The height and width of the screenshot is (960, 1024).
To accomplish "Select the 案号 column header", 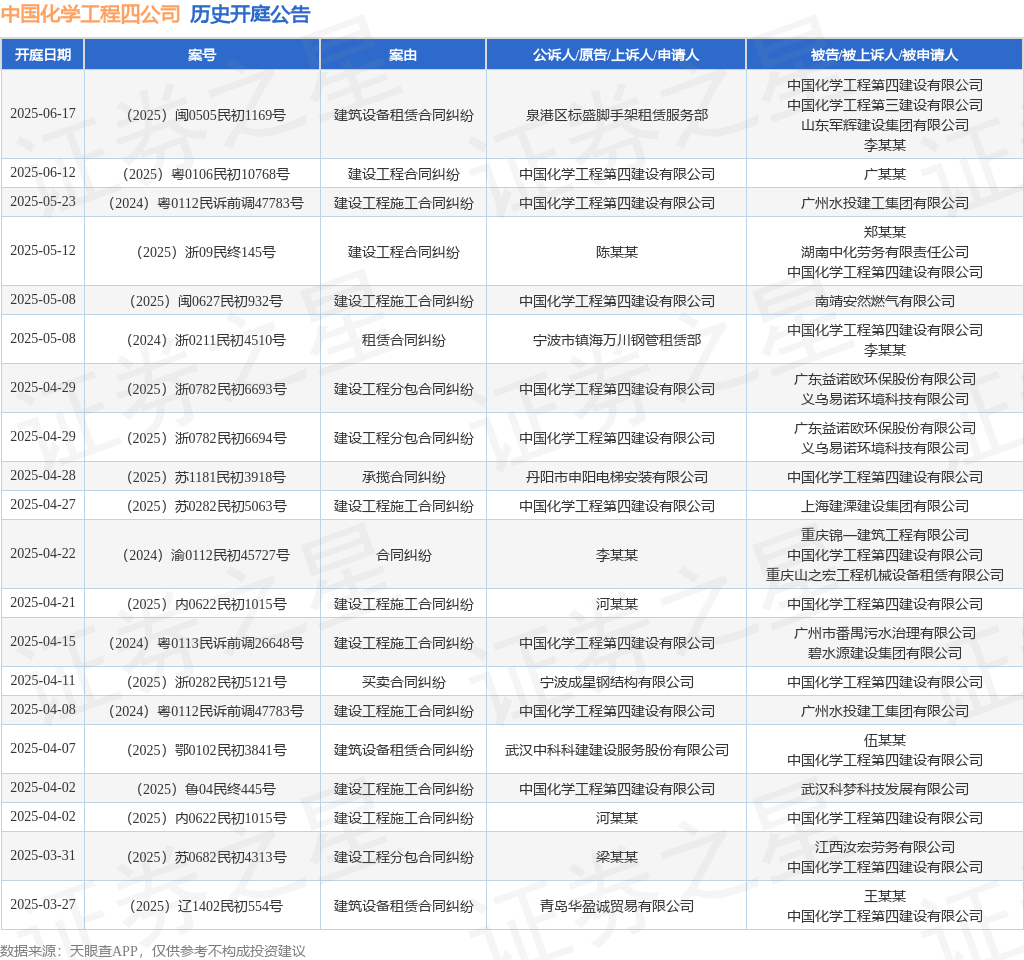I will [202, 55].
